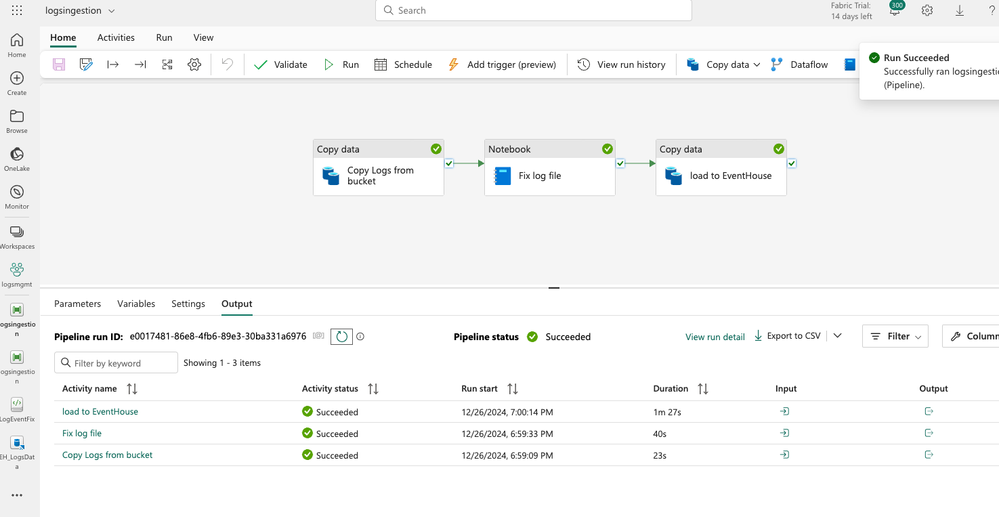The image size is (999, 517).
Task: Open pipeline settings gear in toolbar
Action: pos(194,64)
